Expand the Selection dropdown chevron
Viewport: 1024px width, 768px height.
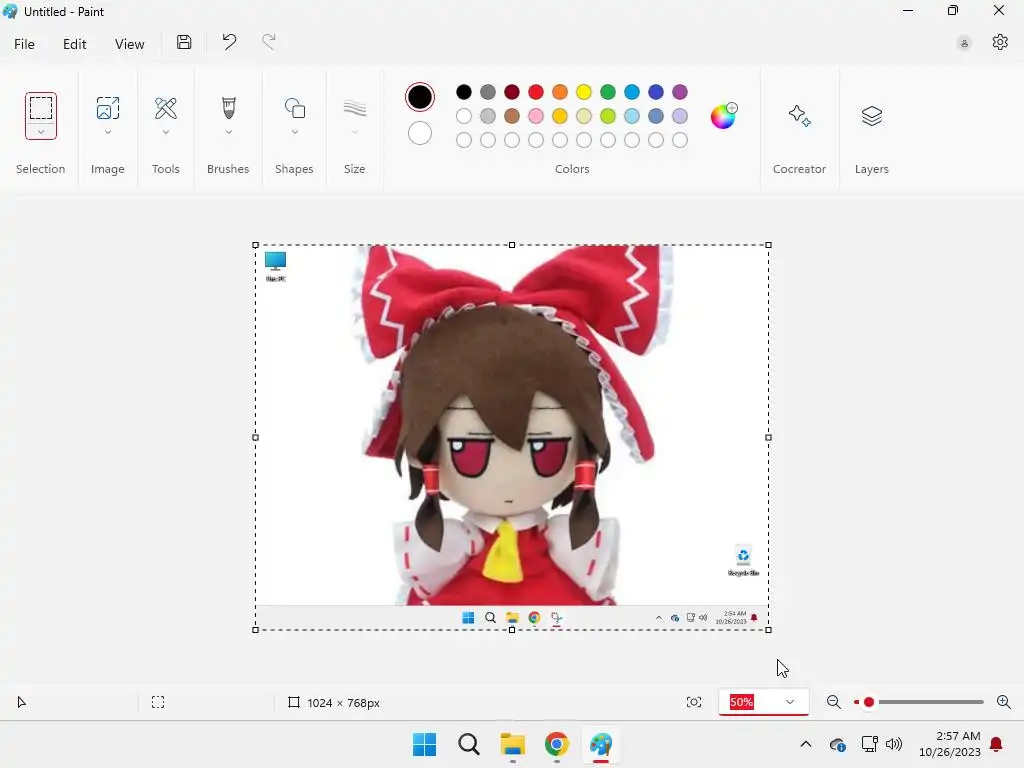point(40,132)
